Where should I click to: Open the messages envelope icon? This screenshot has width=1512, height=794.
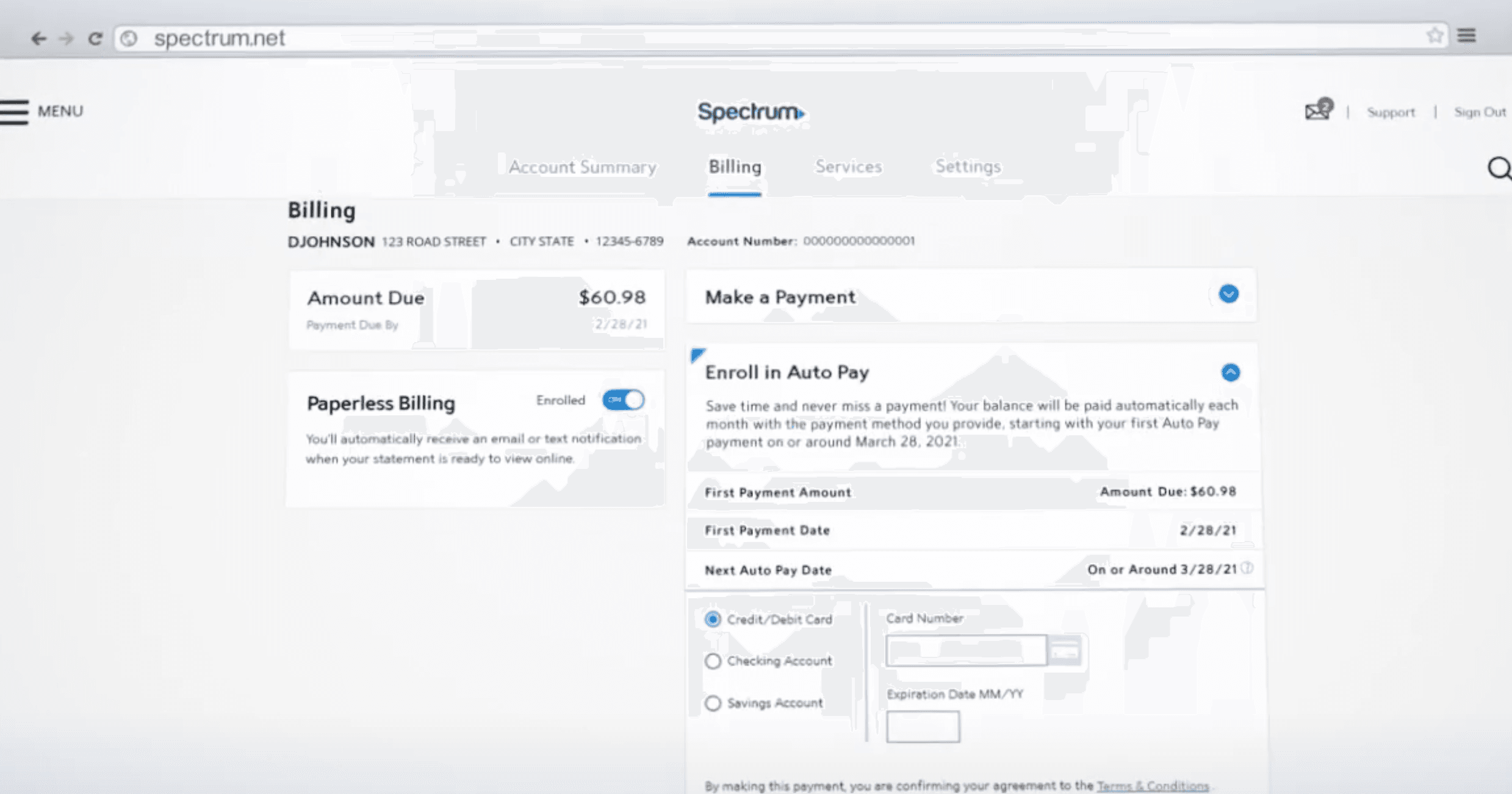tap(1317, 112)
